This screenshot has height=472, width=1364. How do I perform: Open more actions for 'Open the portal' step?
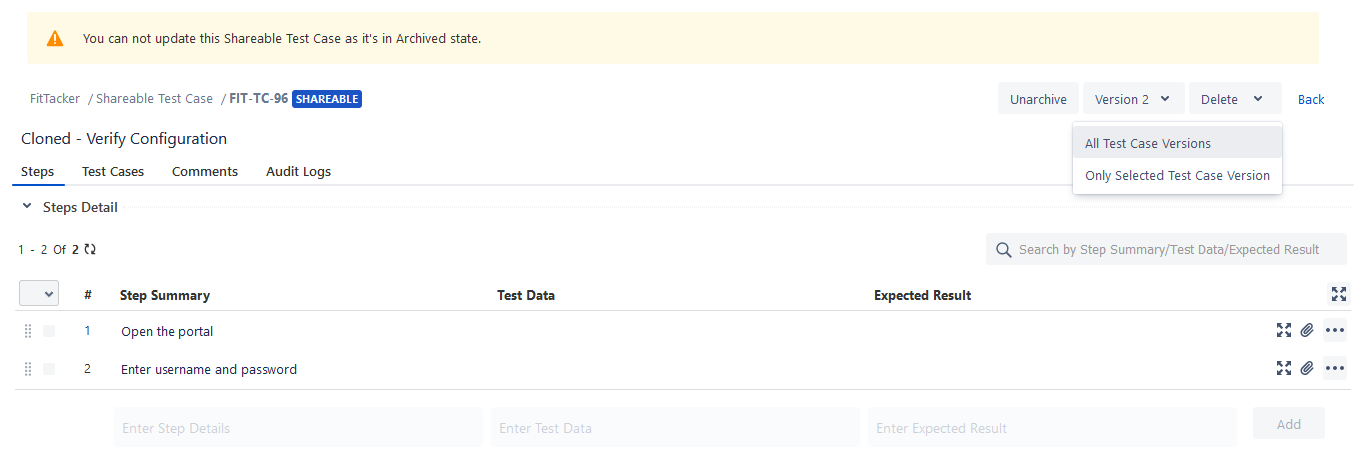(x=1335, y=330)
